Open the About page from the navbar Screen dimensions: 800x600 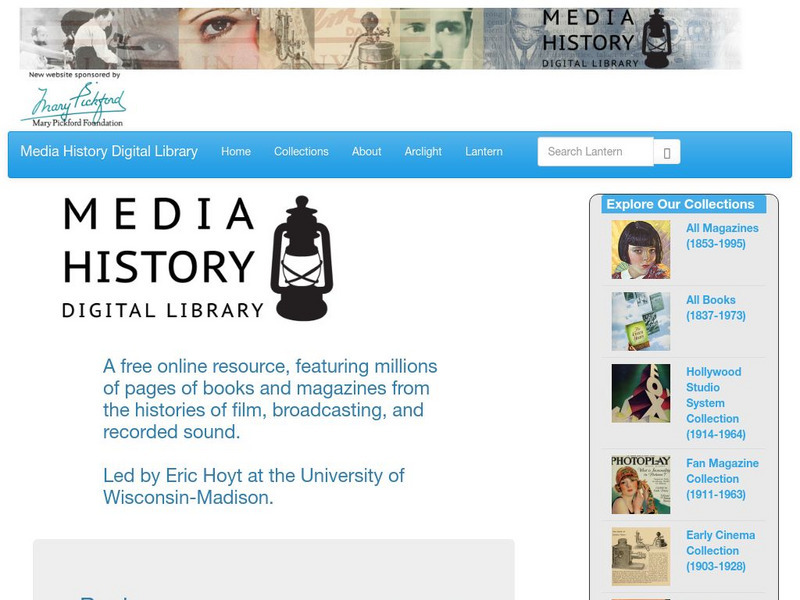pos(366,151)
